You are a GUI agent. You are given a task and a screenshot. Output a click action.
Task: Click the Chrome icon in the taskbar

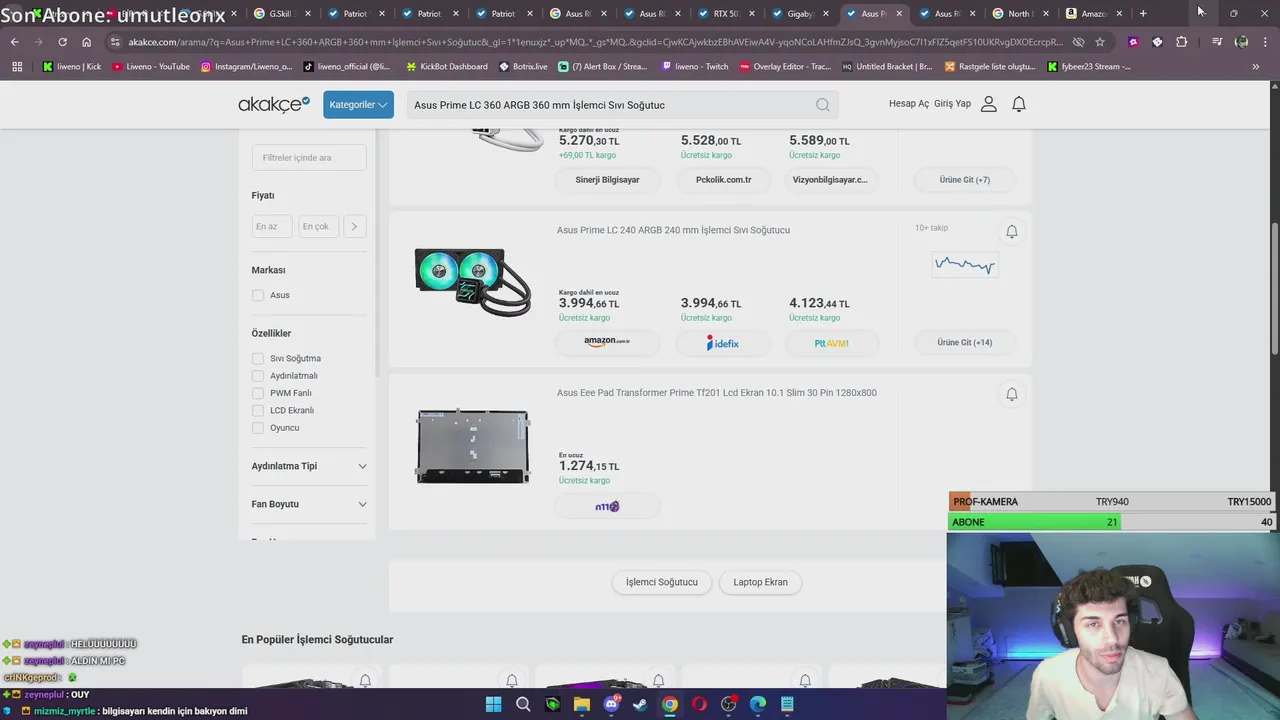point(670,704)
